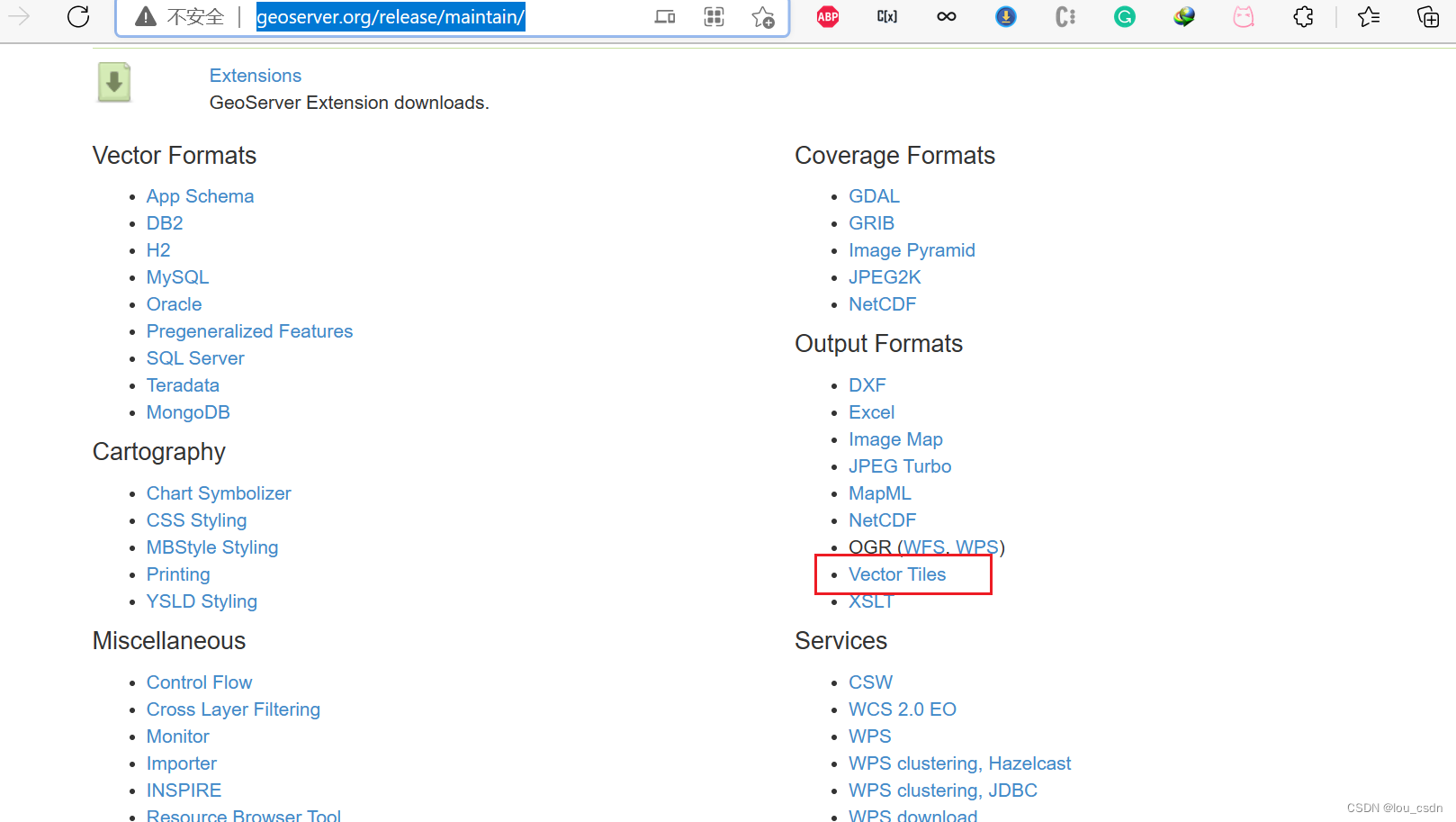The image size is (1456, 822).
Task: Click WPS clustering, Hazelcast link
Action: [959, 763]
